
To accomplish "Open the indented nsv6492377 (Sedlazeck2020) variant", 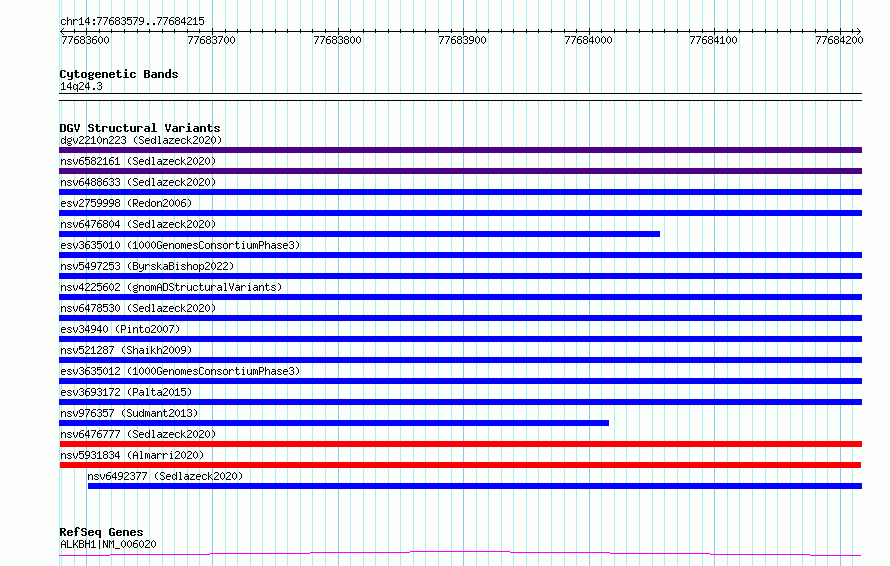I will (165, 476).
